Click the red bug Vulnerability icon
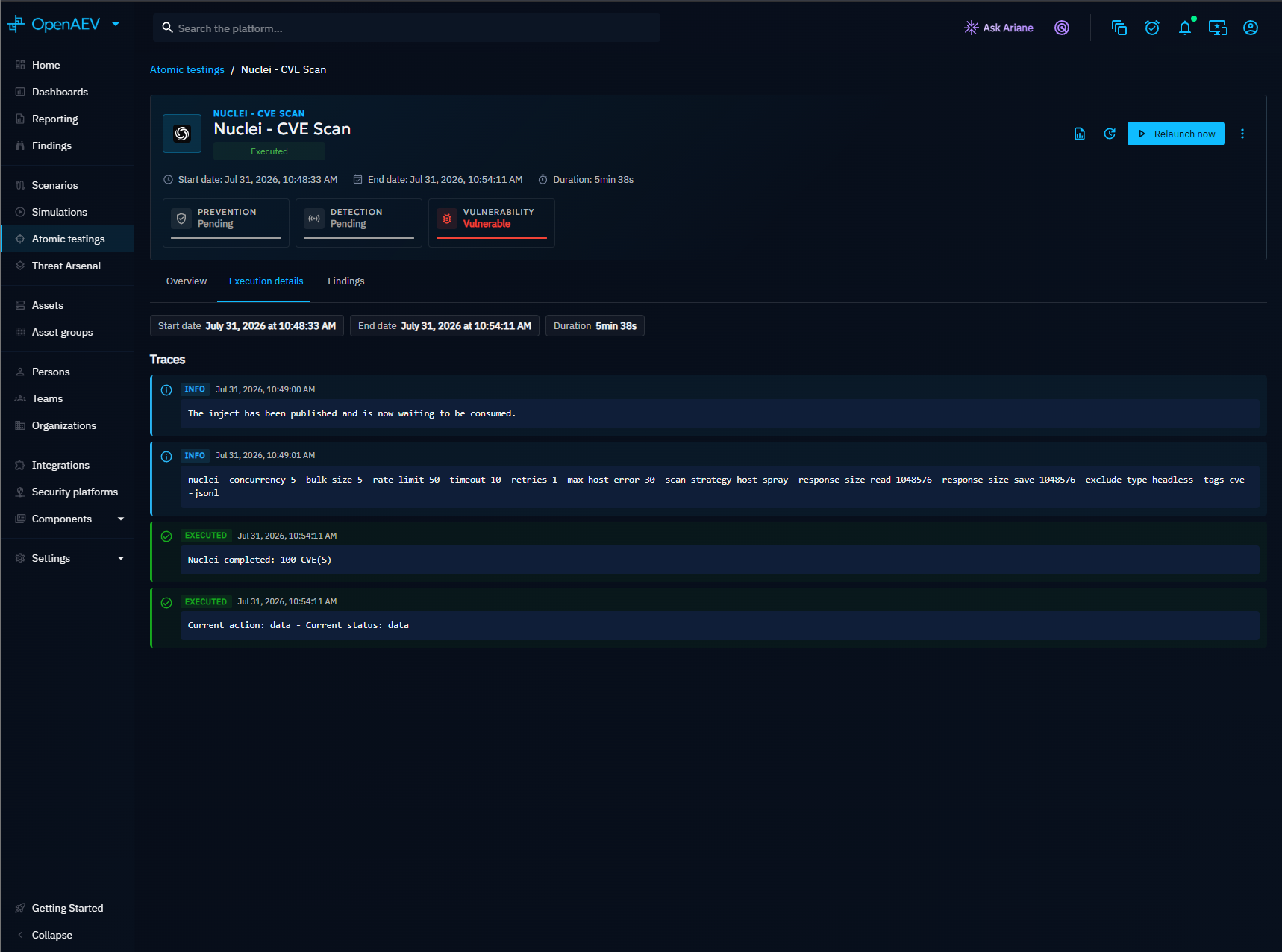 click(447, 219)
